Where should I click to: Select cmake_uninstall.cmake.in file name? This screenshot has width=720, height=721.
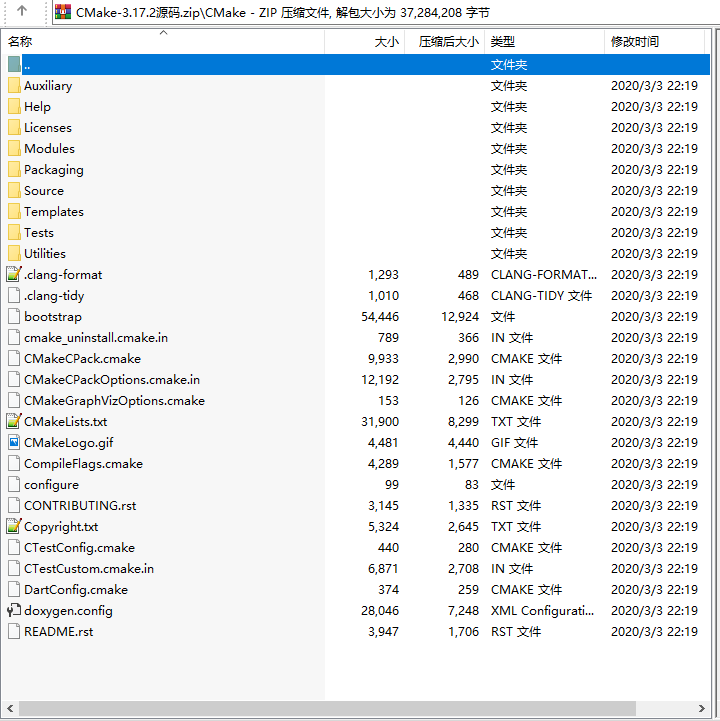point(96,338)
